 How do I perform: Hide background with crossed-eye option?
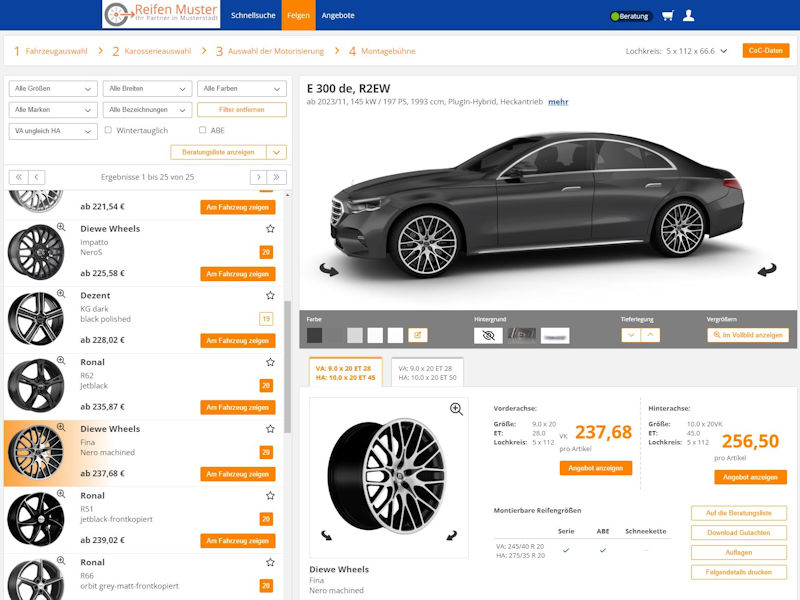coord(488,335)
